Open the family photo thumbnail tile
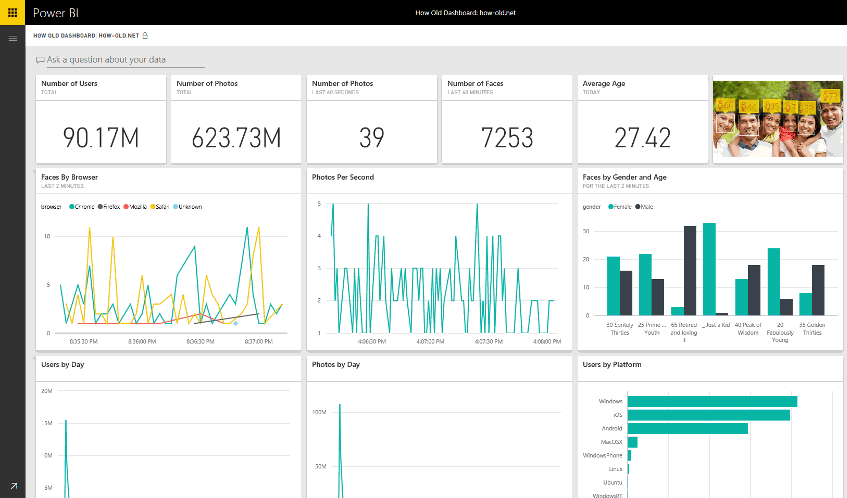 (x=777, y=118)
